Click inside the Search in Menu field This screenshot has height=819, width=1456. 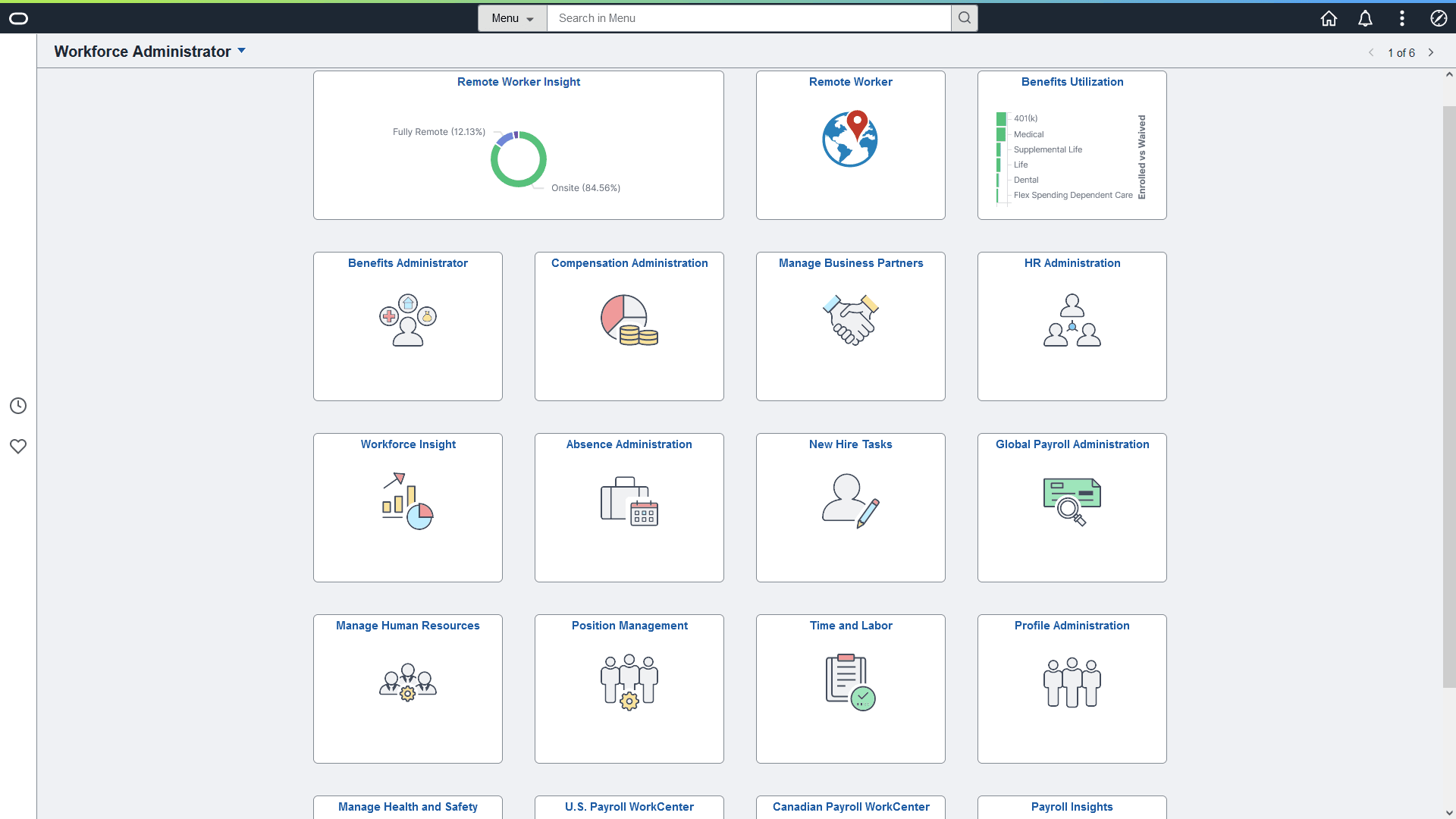pos(749,17)
